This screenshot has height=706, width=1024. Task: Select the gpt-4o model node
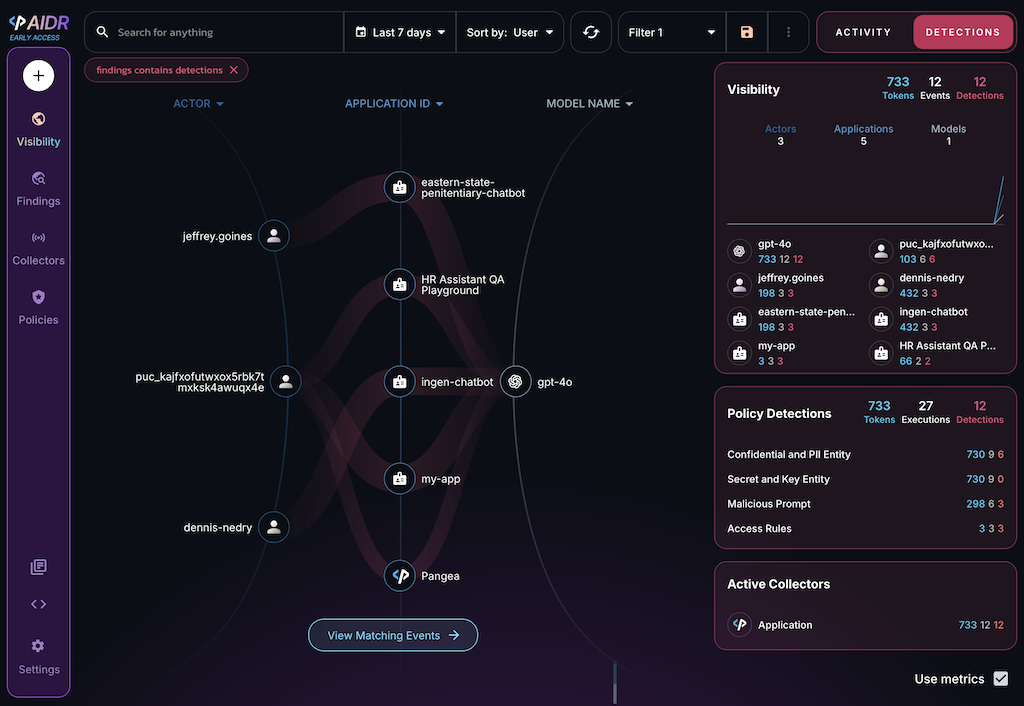[515, 381]
